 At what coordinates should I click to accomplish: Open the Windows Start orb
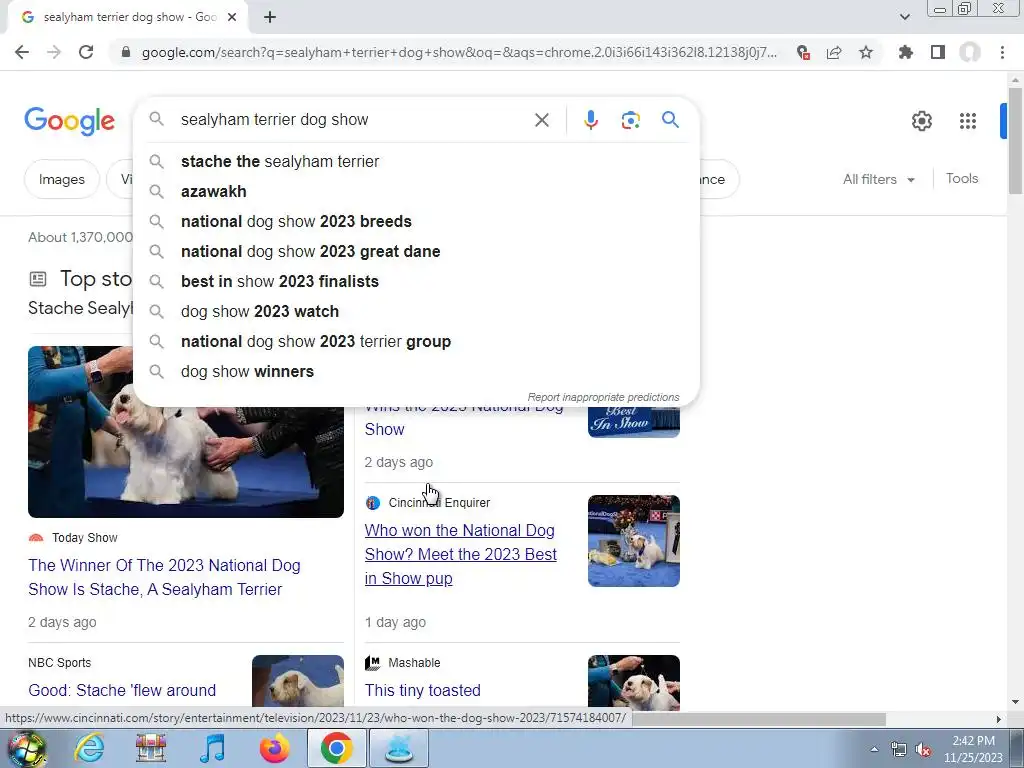pyautogui.click(x=26, y=748)
